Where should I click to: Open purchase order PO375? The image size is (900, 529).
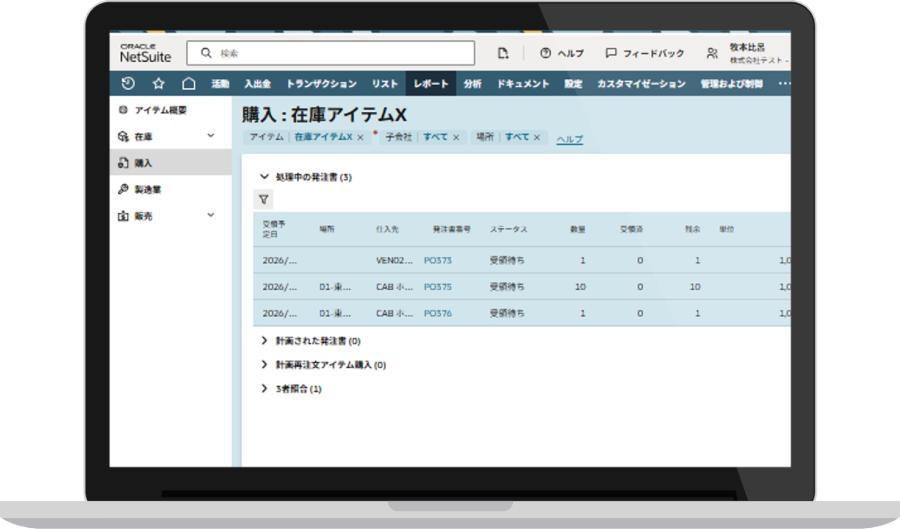point(438,287)
